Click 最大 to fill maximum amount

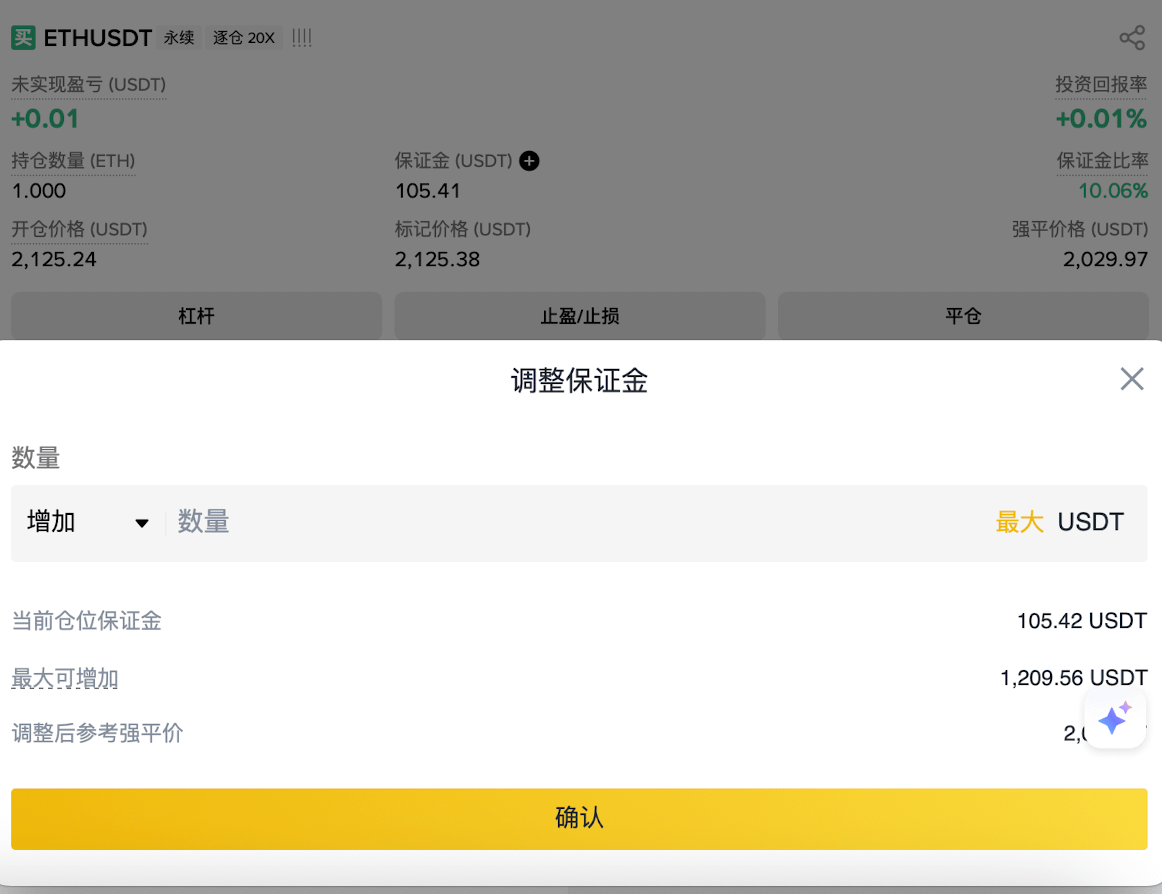pyautogui.click(x=1019, y=522)
